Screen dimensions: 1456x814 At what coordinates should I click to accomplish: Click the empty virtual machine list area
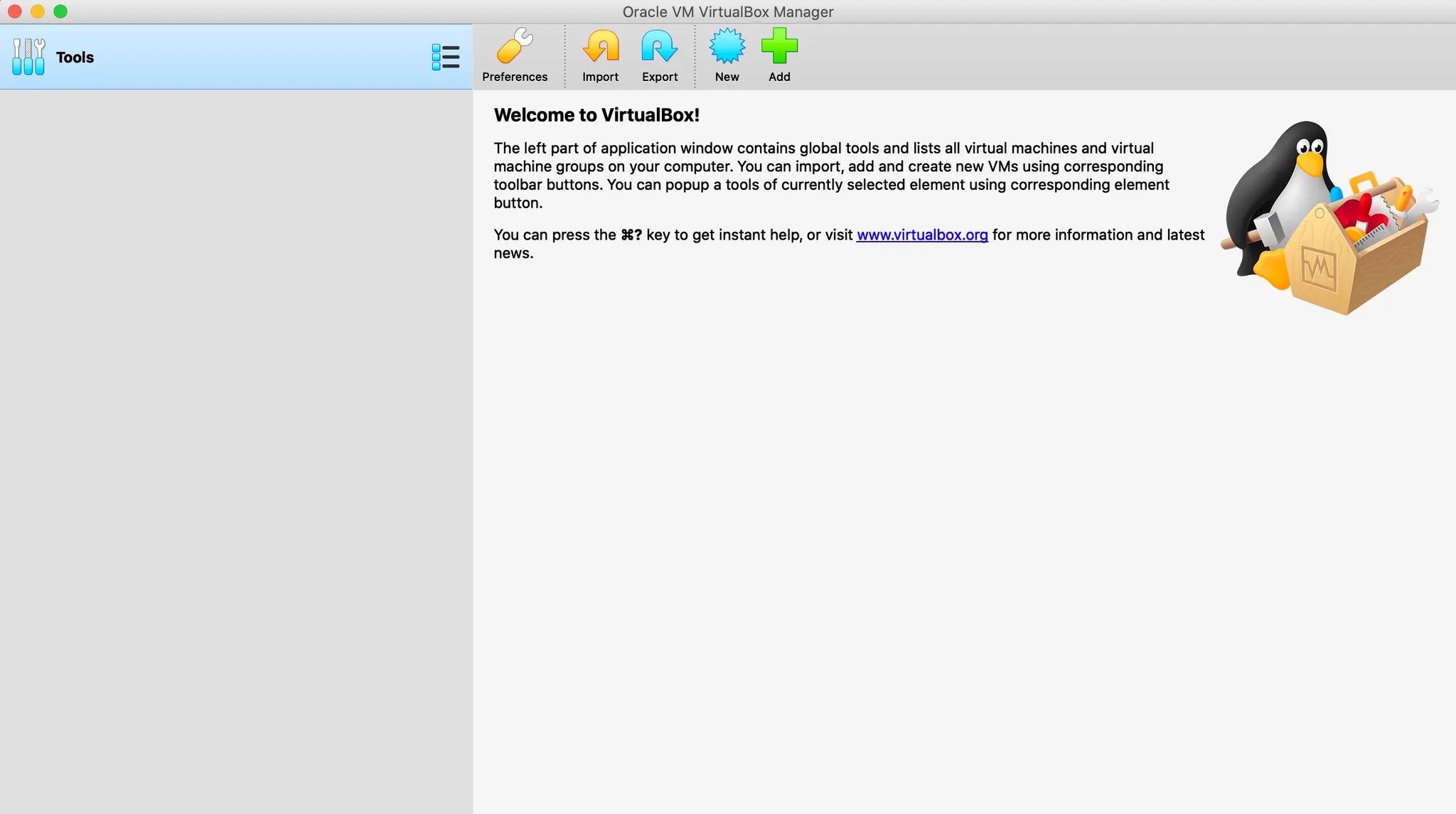tap(236, 448)
